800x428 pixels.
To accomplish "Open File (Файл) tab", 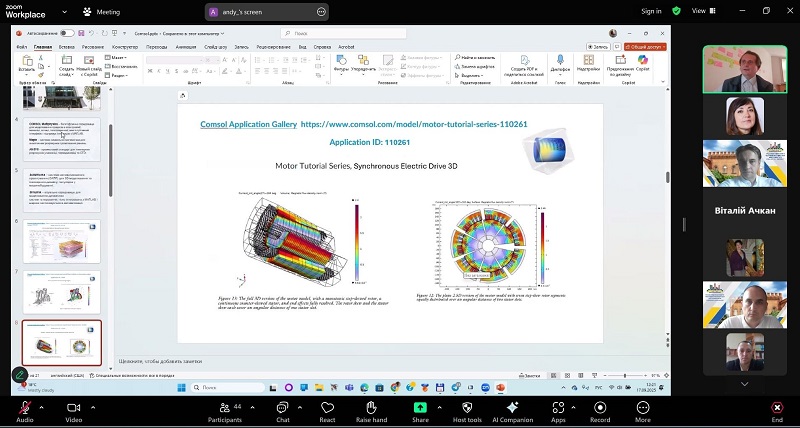I will (x=21, y=47).
